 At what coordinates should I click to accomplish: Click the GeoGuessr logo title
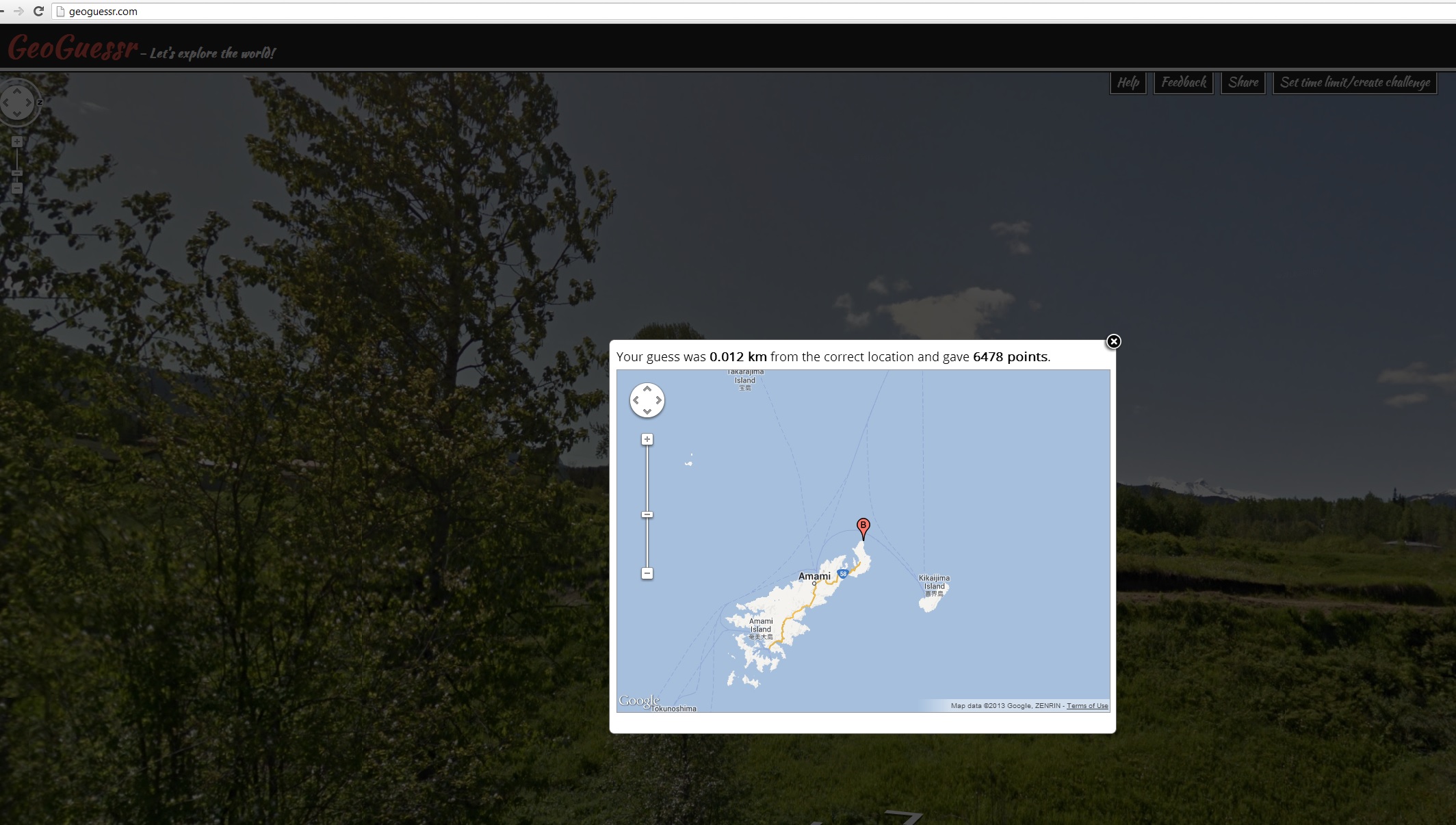pyautogui.click(x=73, y=48)
